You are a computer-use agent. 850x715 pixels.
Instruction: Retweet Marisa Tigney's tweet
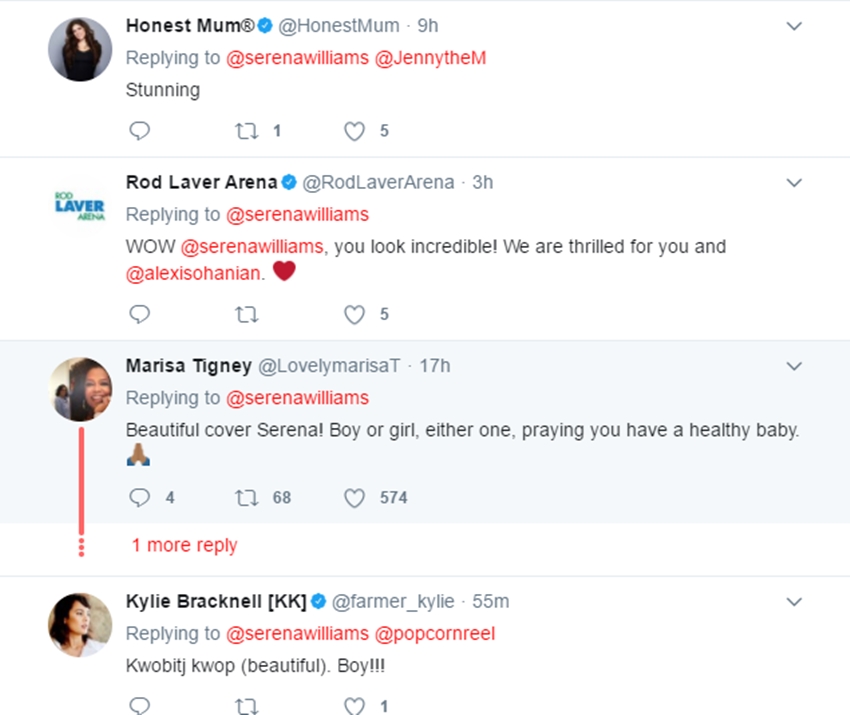245,497
